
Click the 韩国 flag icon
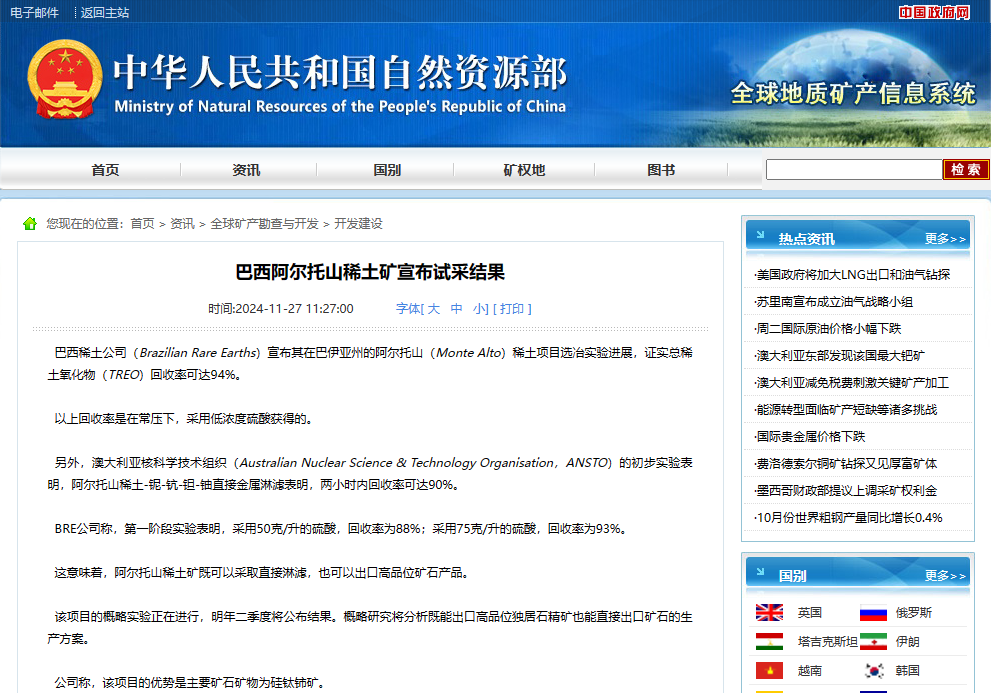point(873,671)
